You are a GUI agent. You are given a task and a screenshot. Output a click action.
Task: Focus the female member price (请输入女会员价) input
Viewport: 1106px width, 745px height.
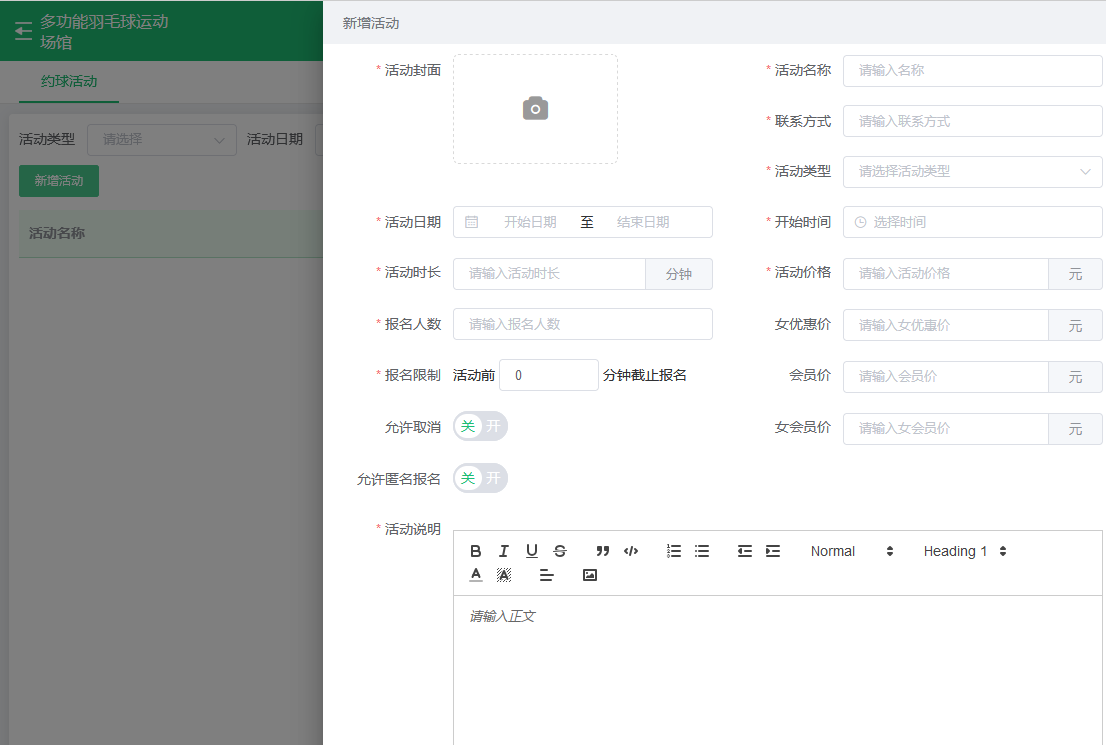click(946, 428)
